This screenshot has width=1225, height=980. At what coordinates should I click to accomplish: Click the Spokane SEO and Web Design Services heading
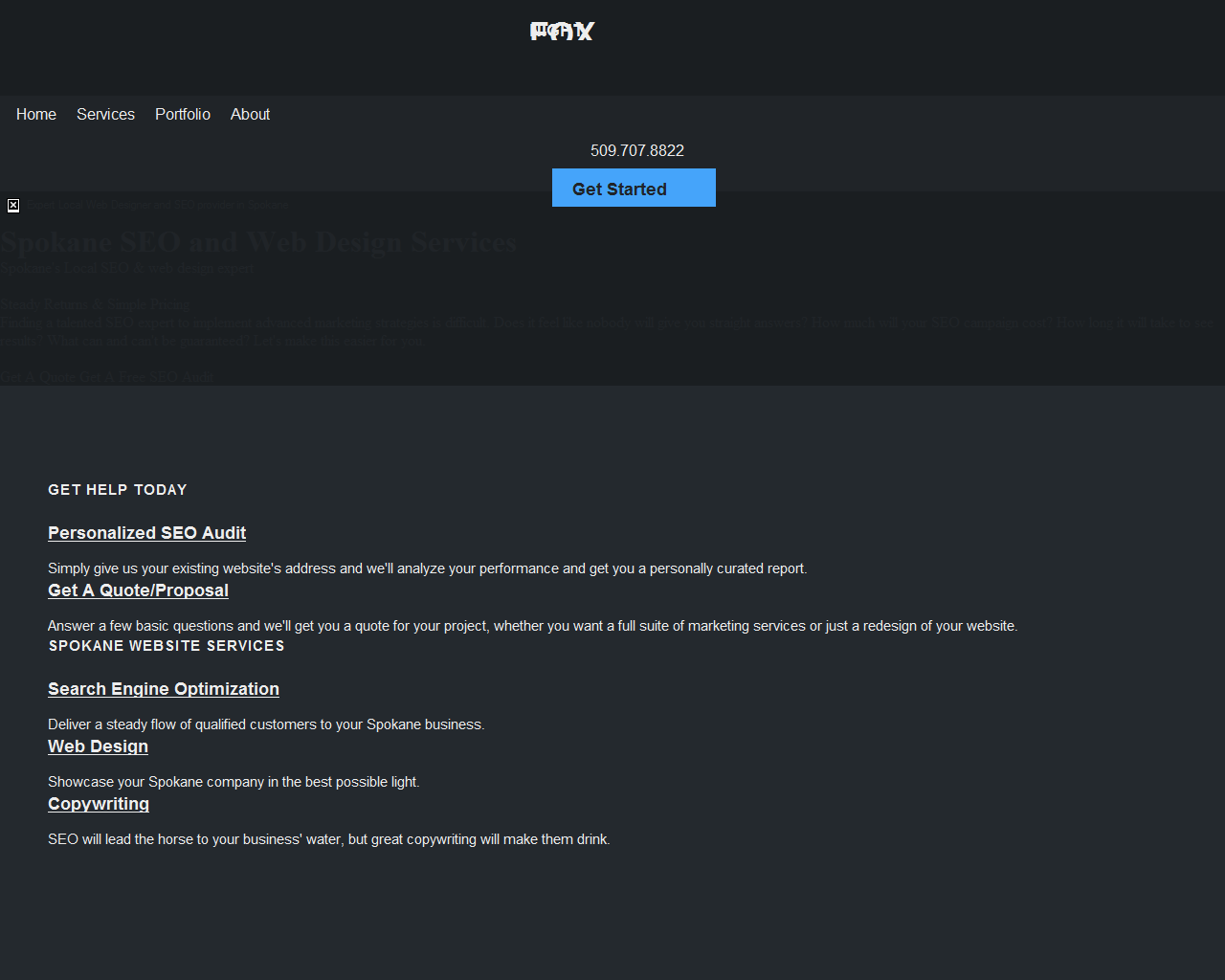258,242
